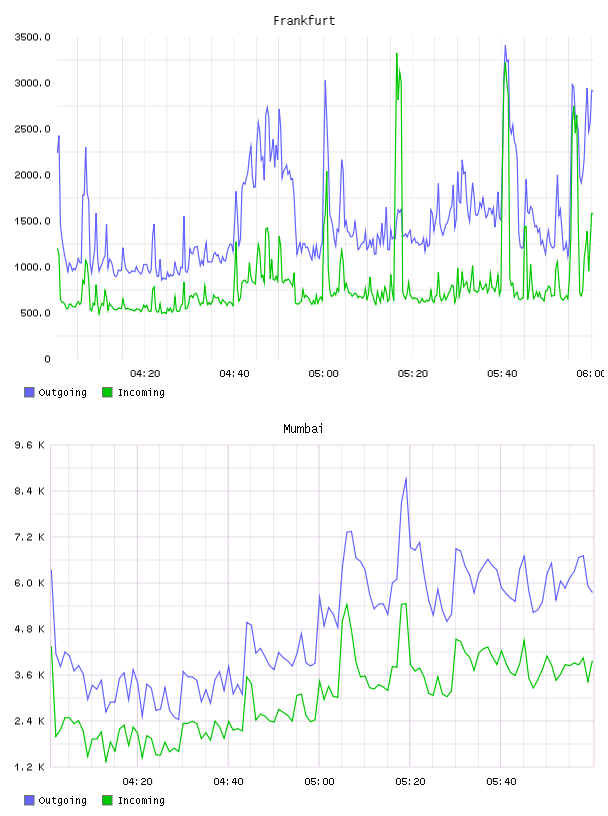The image size is (608, 816).
Task: Click the blue Outgoing swatch under Frankfurt chart
Action: pos(29,392)
